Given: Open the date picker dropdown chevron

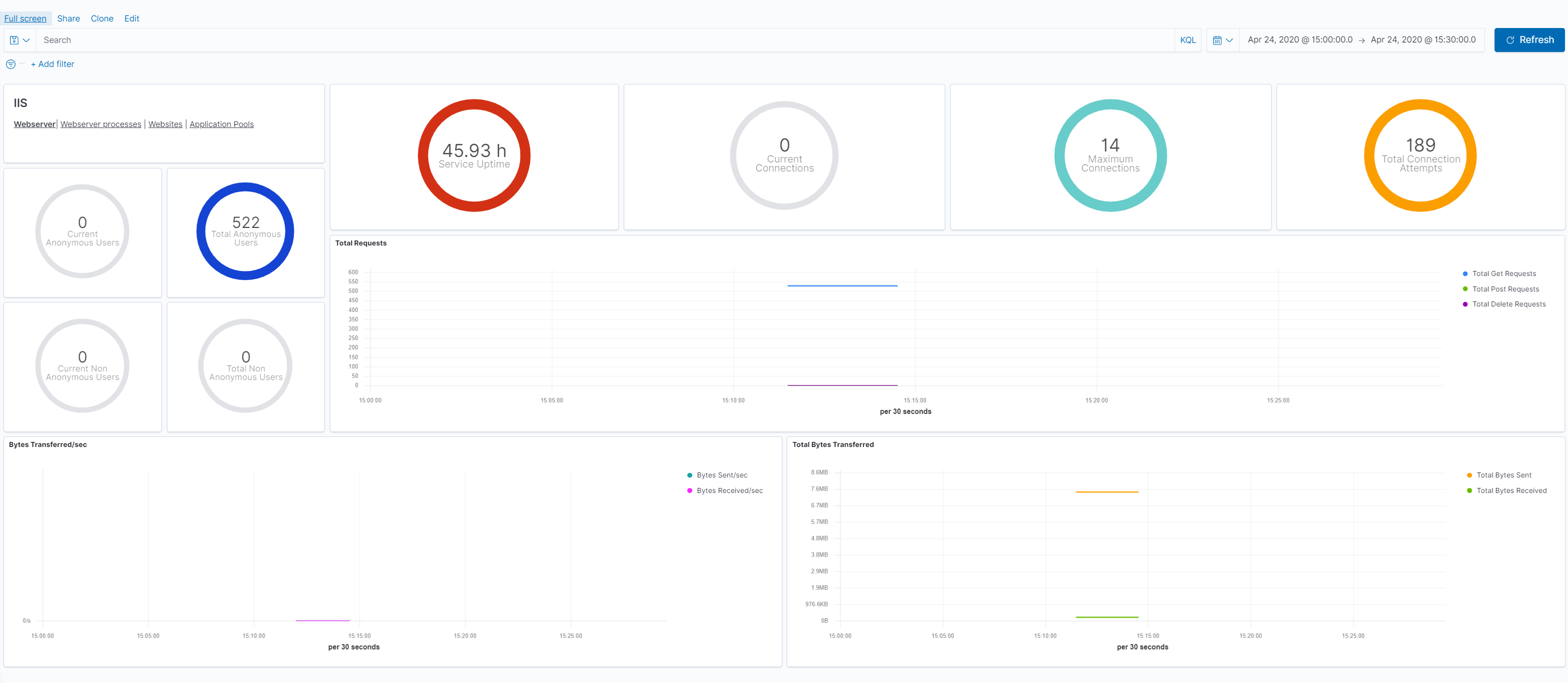Looking at the screenshot, I should coord(1230,39).
